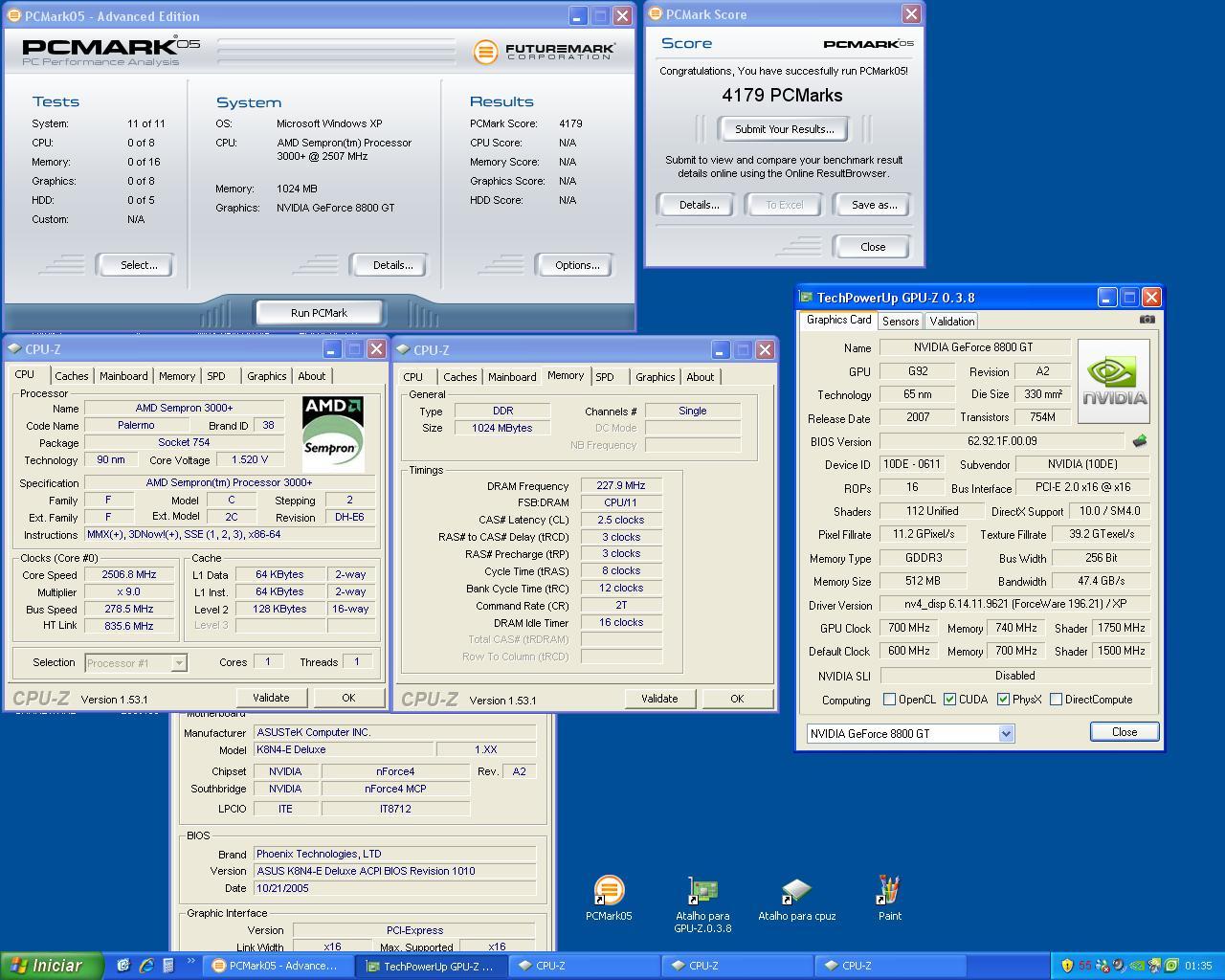1225x980 pixels.
Task: Expand the quick launch chevron on taskbar
Action: tap(190, 962)
